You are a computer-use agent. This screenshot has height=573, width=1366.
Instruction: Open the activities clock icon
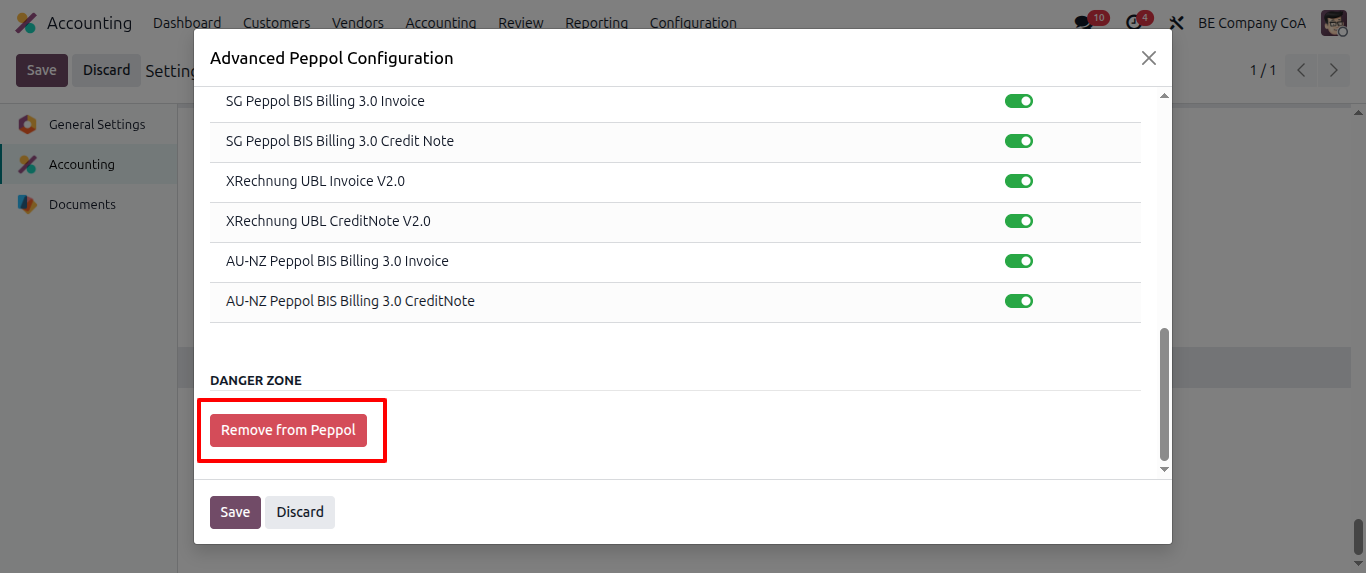pos(1133,23)
